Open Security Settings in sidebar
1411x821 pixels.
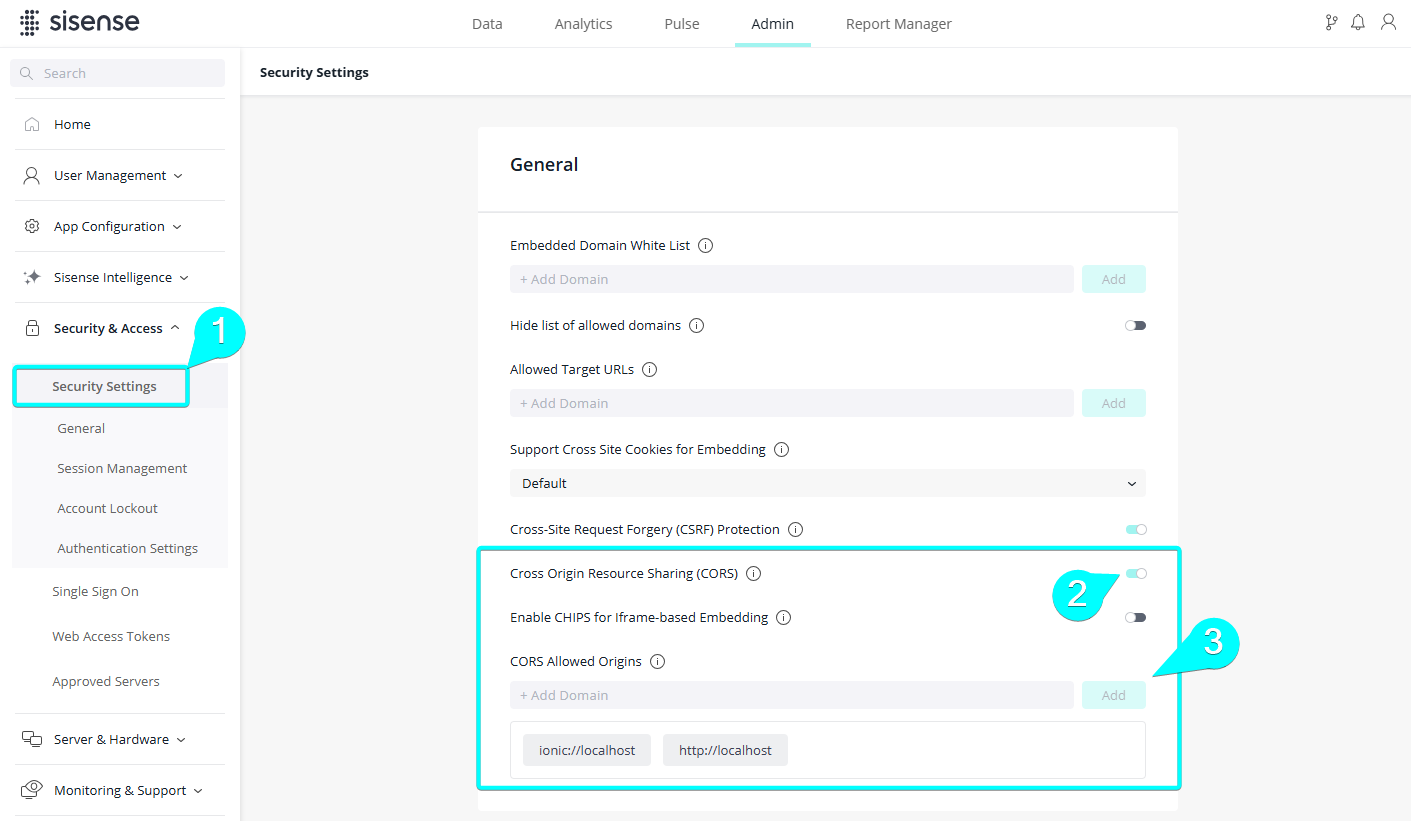(104, 386)
